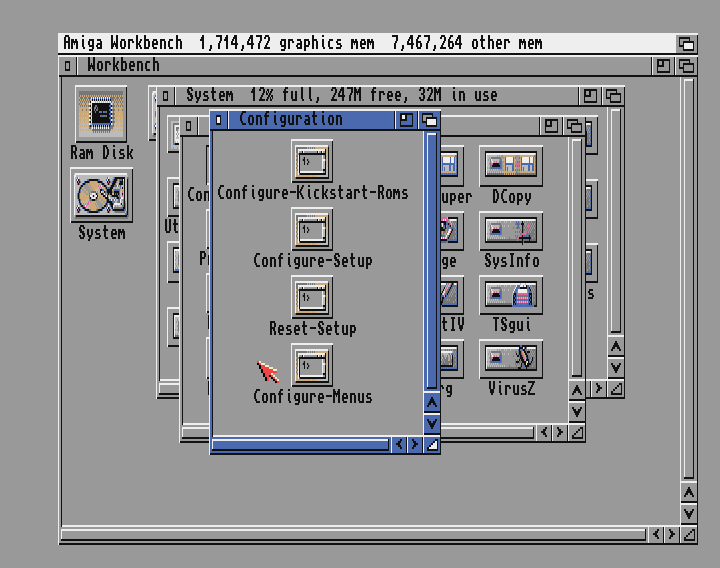Close the System window
Screen dimensions: 720x568
(x=166, y=96)
